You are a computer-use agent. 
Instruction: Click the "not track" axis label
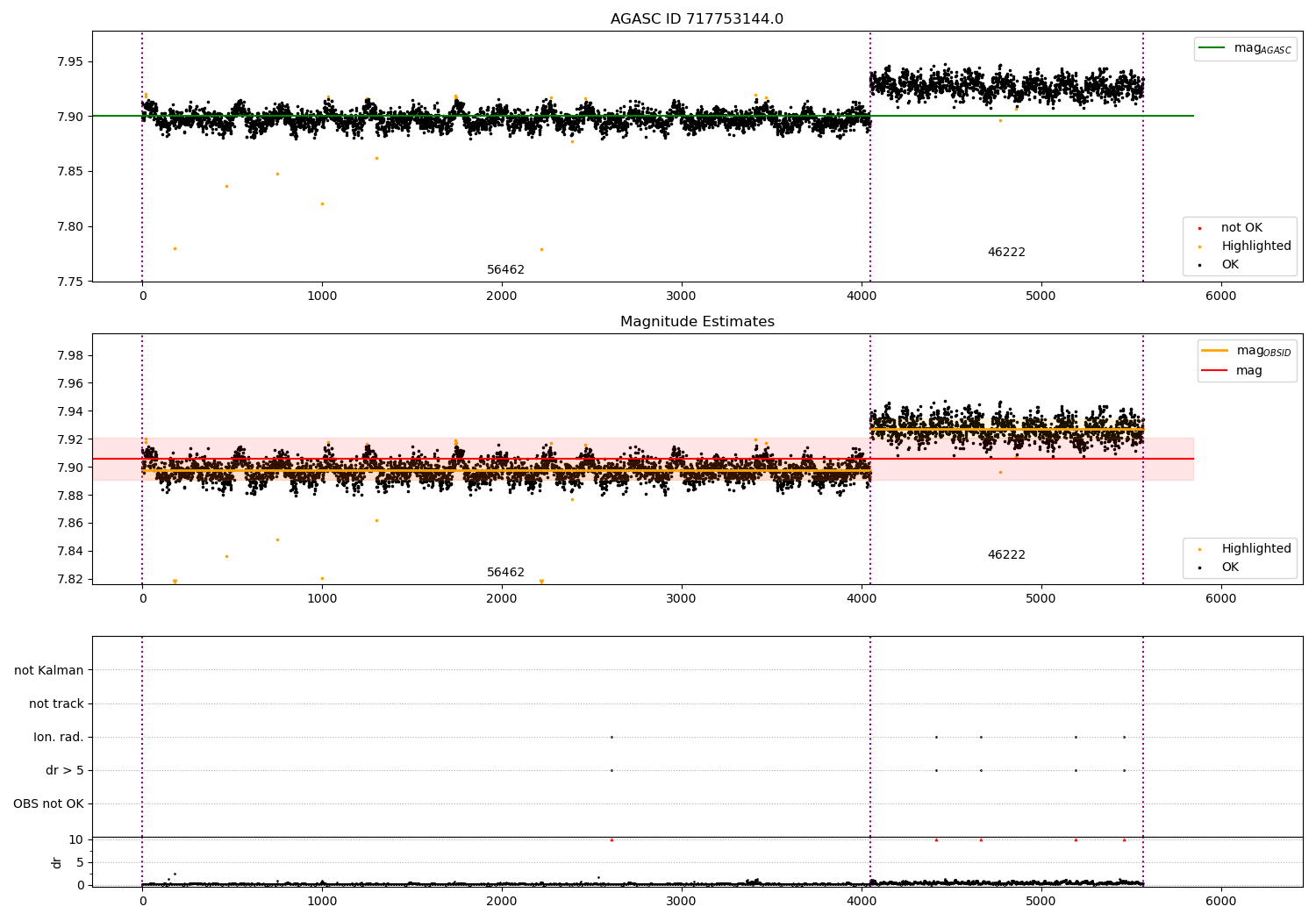coord(56,704)
